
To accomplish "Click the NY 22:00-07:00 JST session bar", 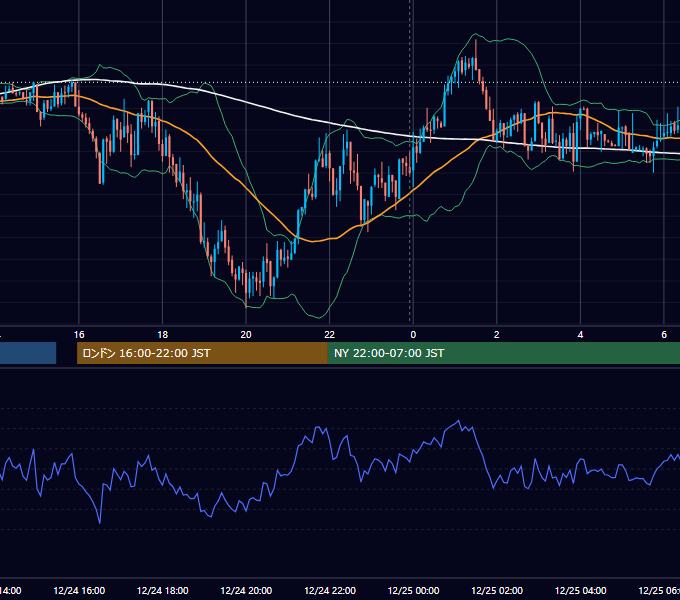I will [503, 353].
